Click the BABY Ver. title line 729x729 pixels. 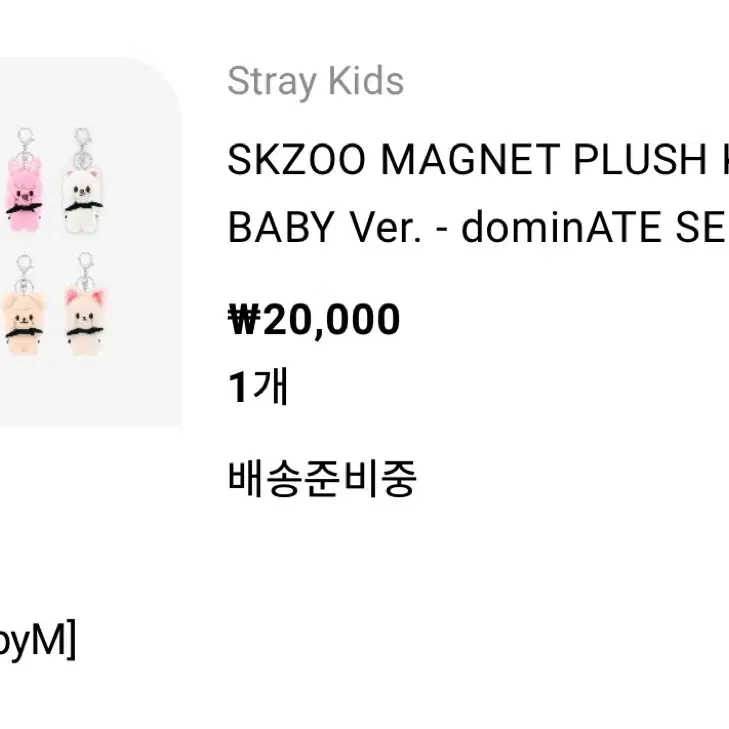click(x=478, y=227)
